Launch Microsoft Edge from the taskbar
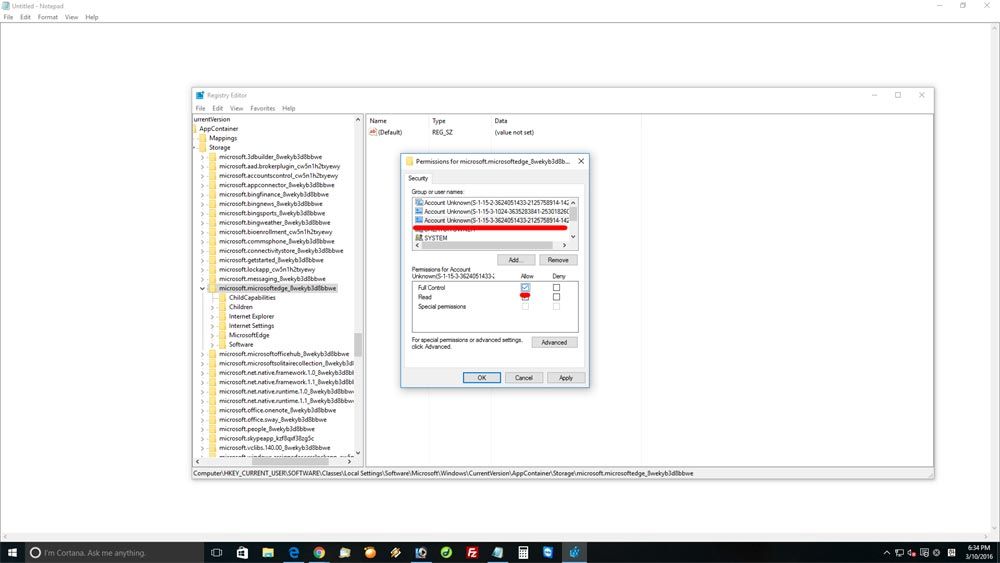 pos(293,552)
